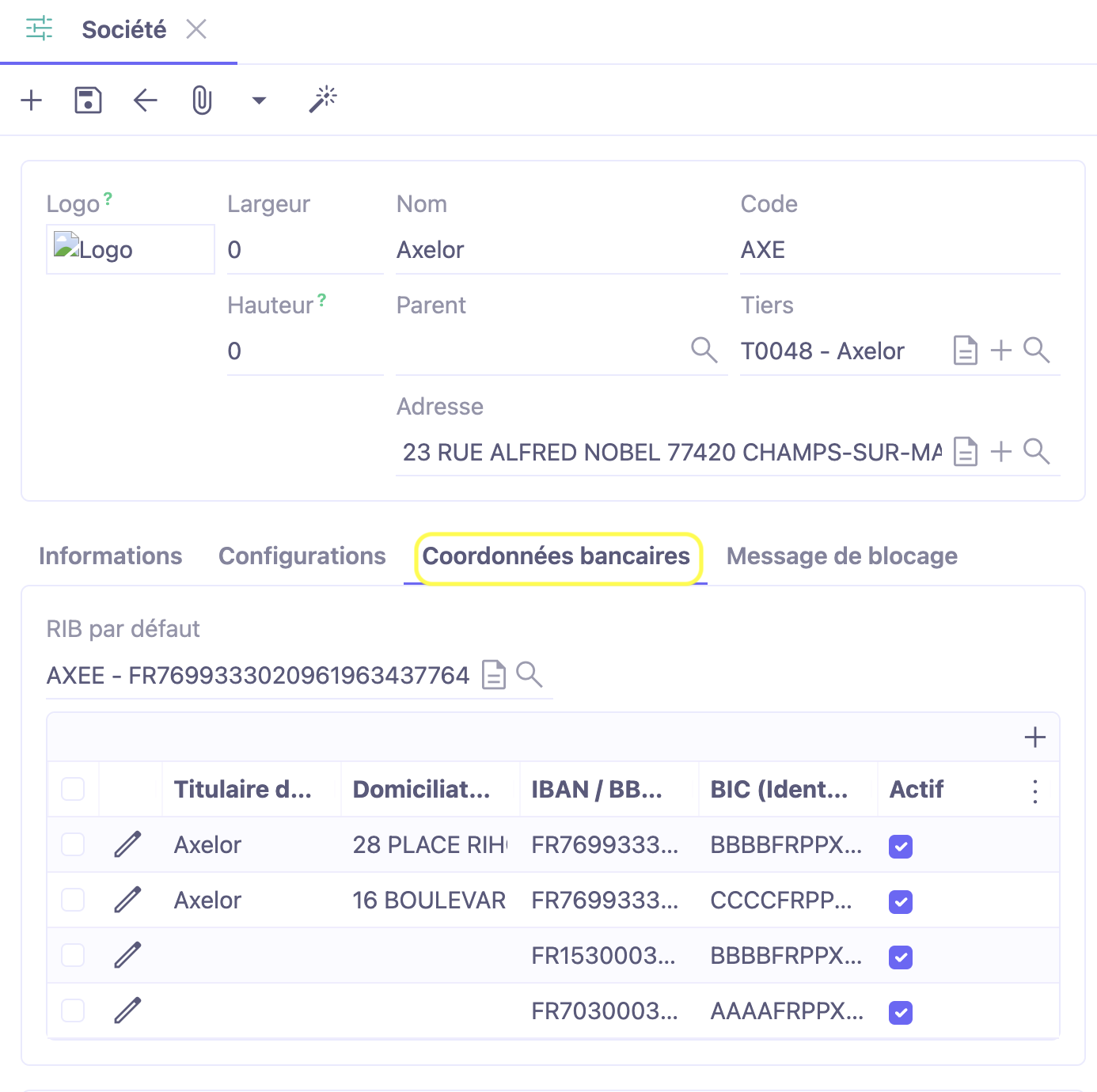This screenshot has height=1092, width=1097.
Task: Select the Société tab title
Action: pyautogui.click(x=124, y=29)
